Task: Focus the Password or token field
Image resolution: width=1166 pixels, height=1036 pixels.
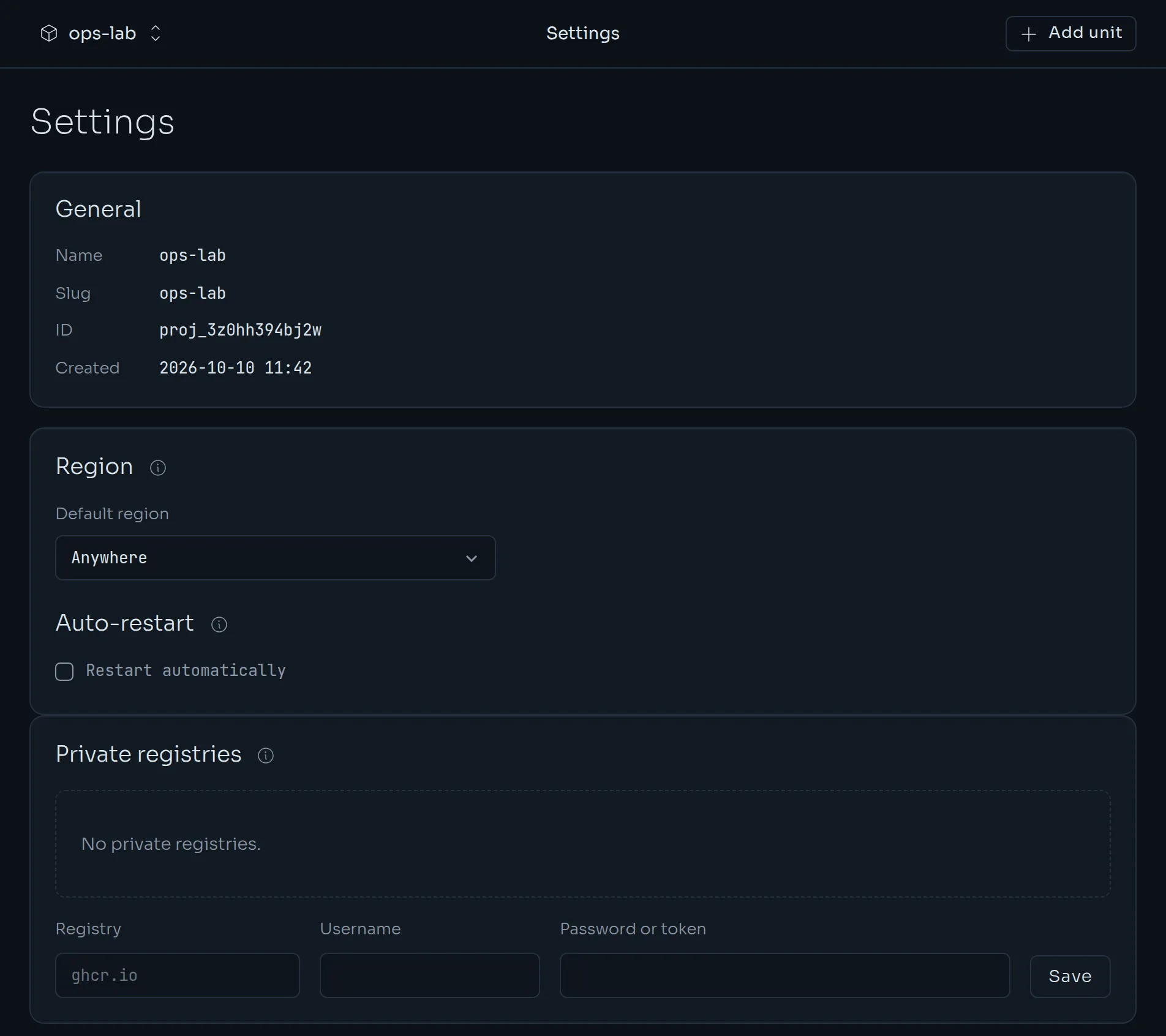Action: (x=785, y=975)
